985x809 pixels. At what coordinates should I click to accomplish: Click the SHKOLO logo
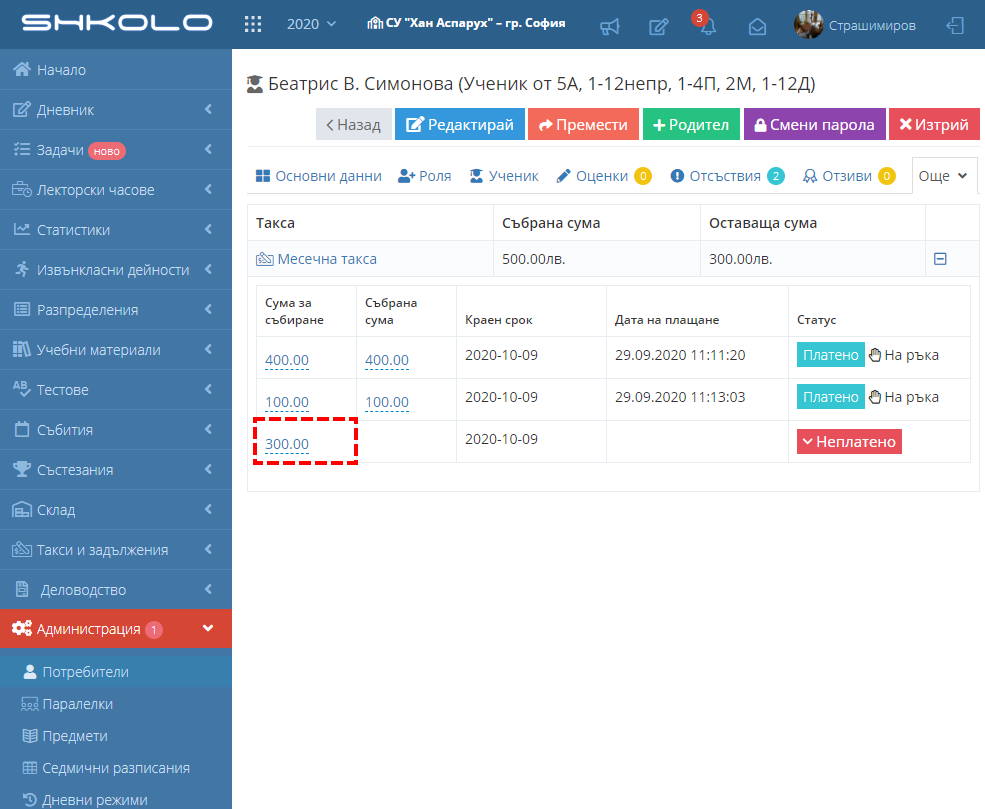(117, 23)
